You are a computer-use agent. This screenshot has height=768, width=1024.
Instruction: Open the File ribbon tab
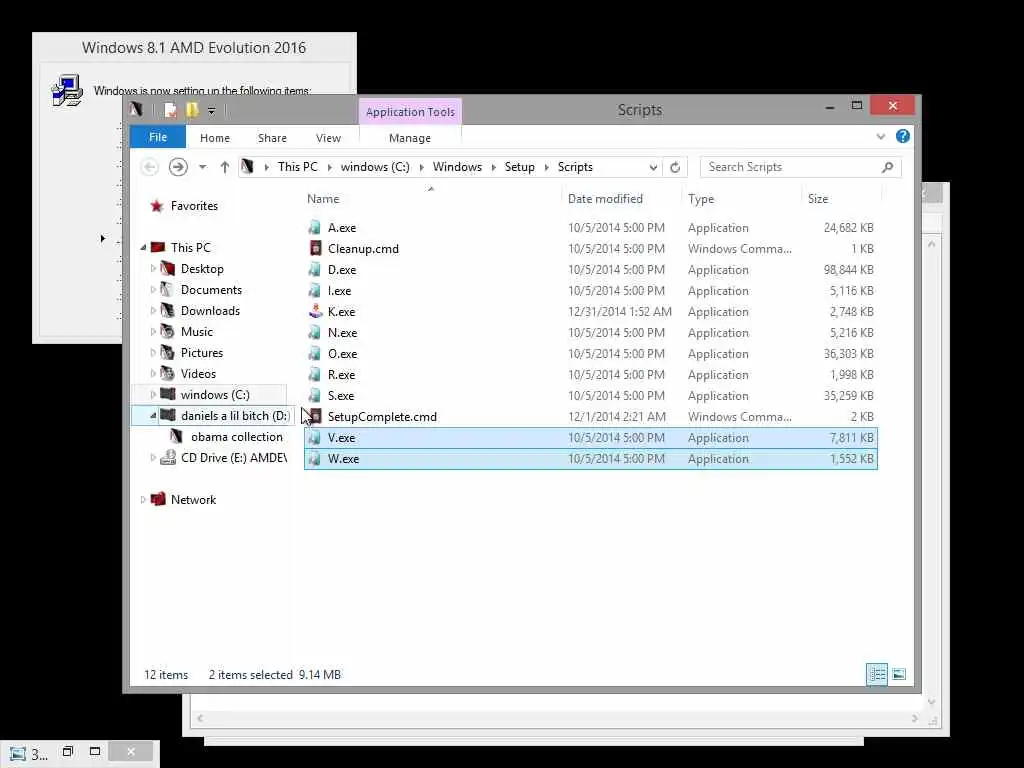[157, 137]
